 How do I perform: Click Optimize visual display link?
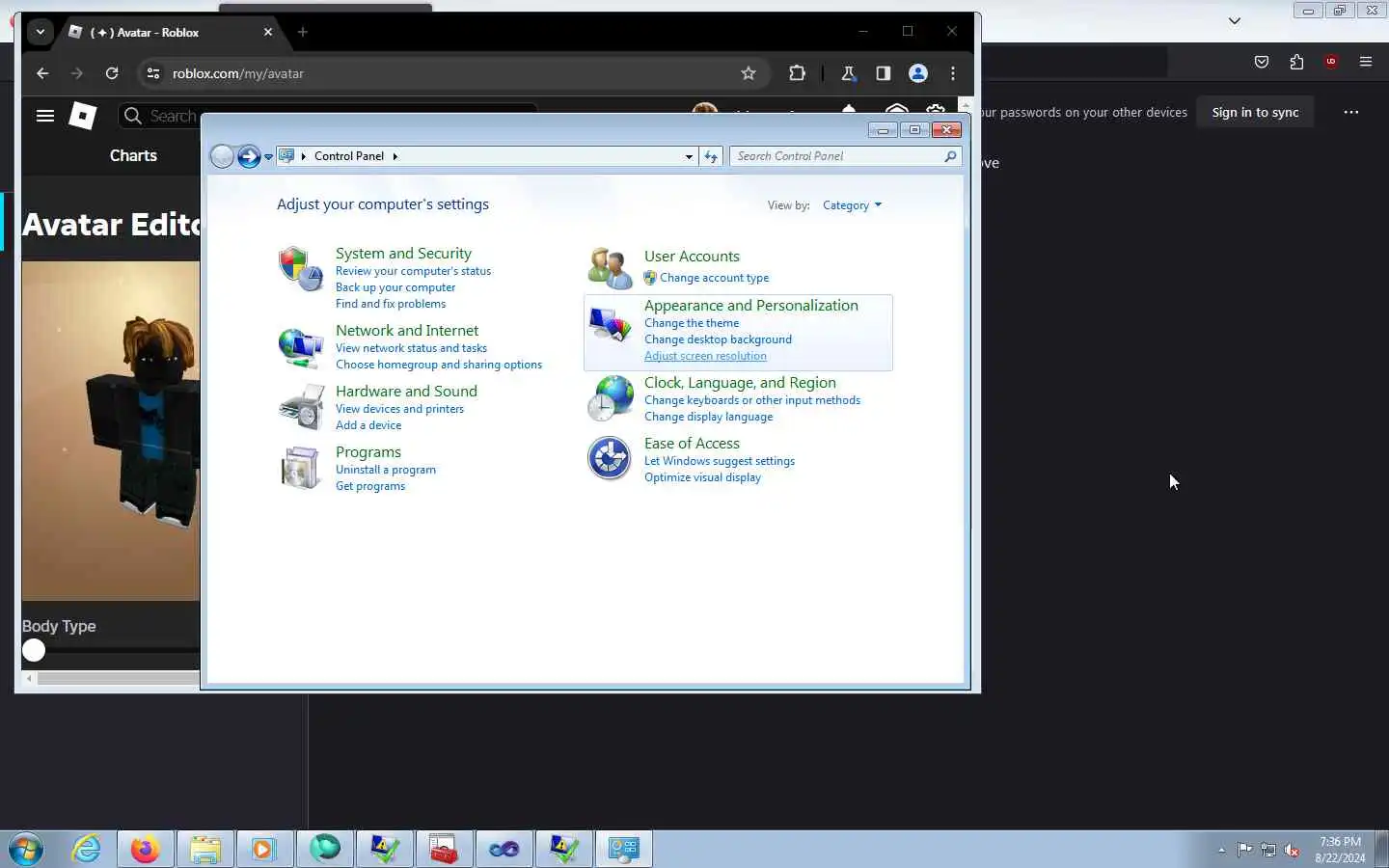702,477
